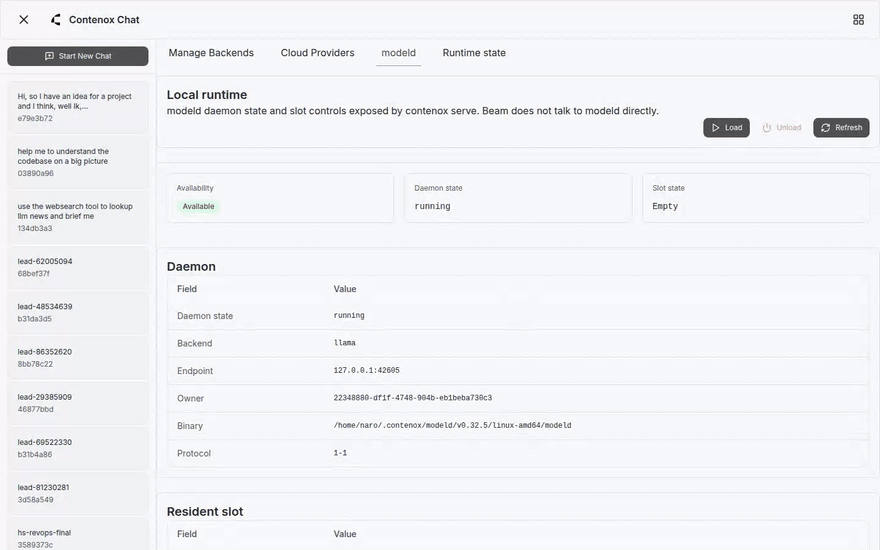880x550 pixels.
Task: Open the grid apps icon in header
Action: [x=858, y=20]
